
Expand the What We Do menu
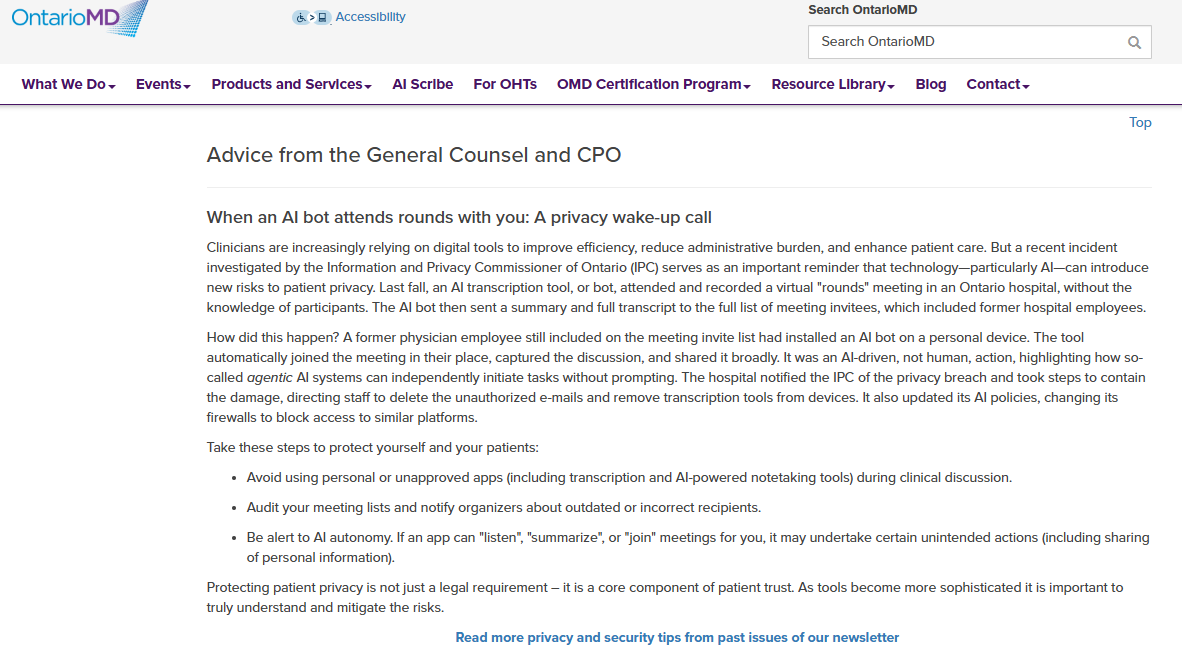point(68,85)
